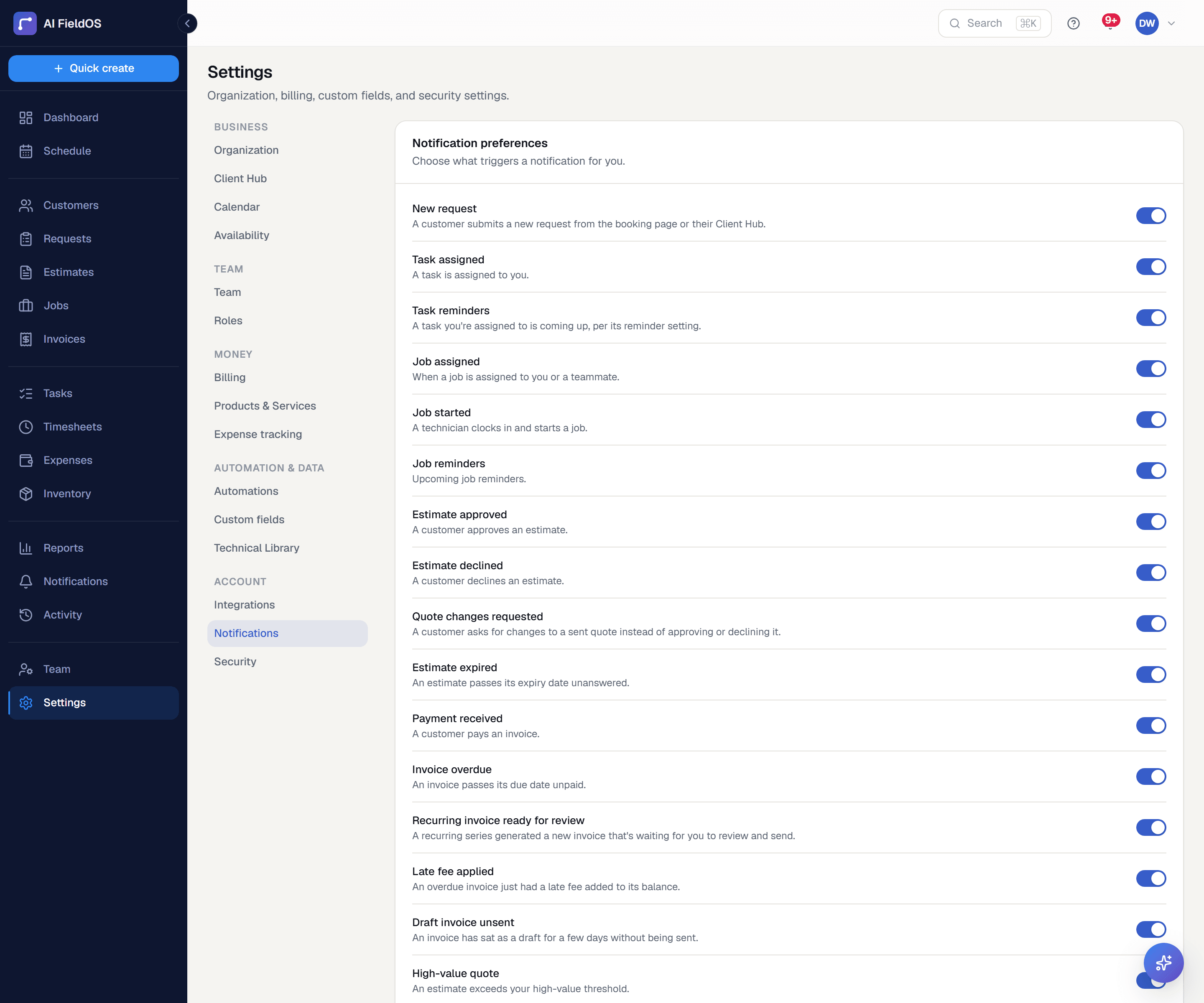Open the Timesheets clock icon
This screenshot has width=1204, height=1003.
pos(26,427)
